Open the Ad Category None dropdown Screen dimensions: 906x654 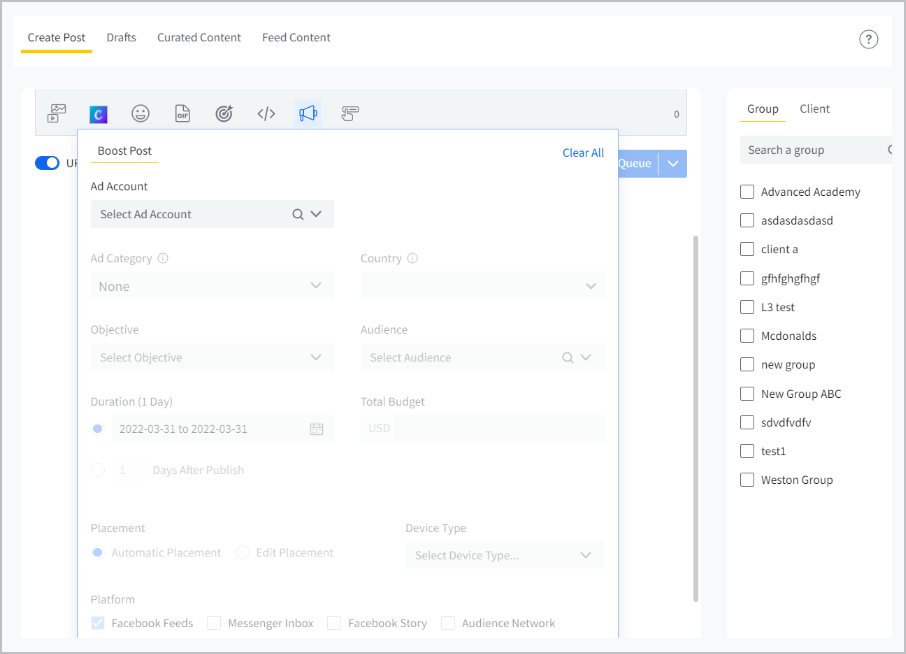[212, 286]
